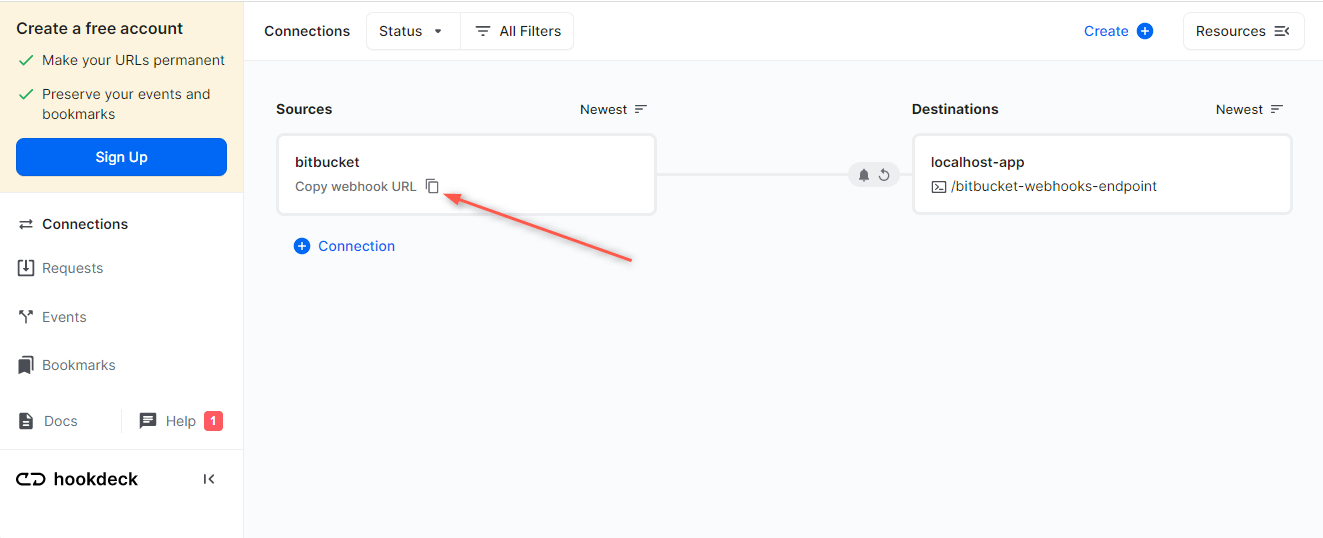Open the Status dropdown
Image resolution: width=1323 pixels, height=538 pixels.
(x=413, y=31)
